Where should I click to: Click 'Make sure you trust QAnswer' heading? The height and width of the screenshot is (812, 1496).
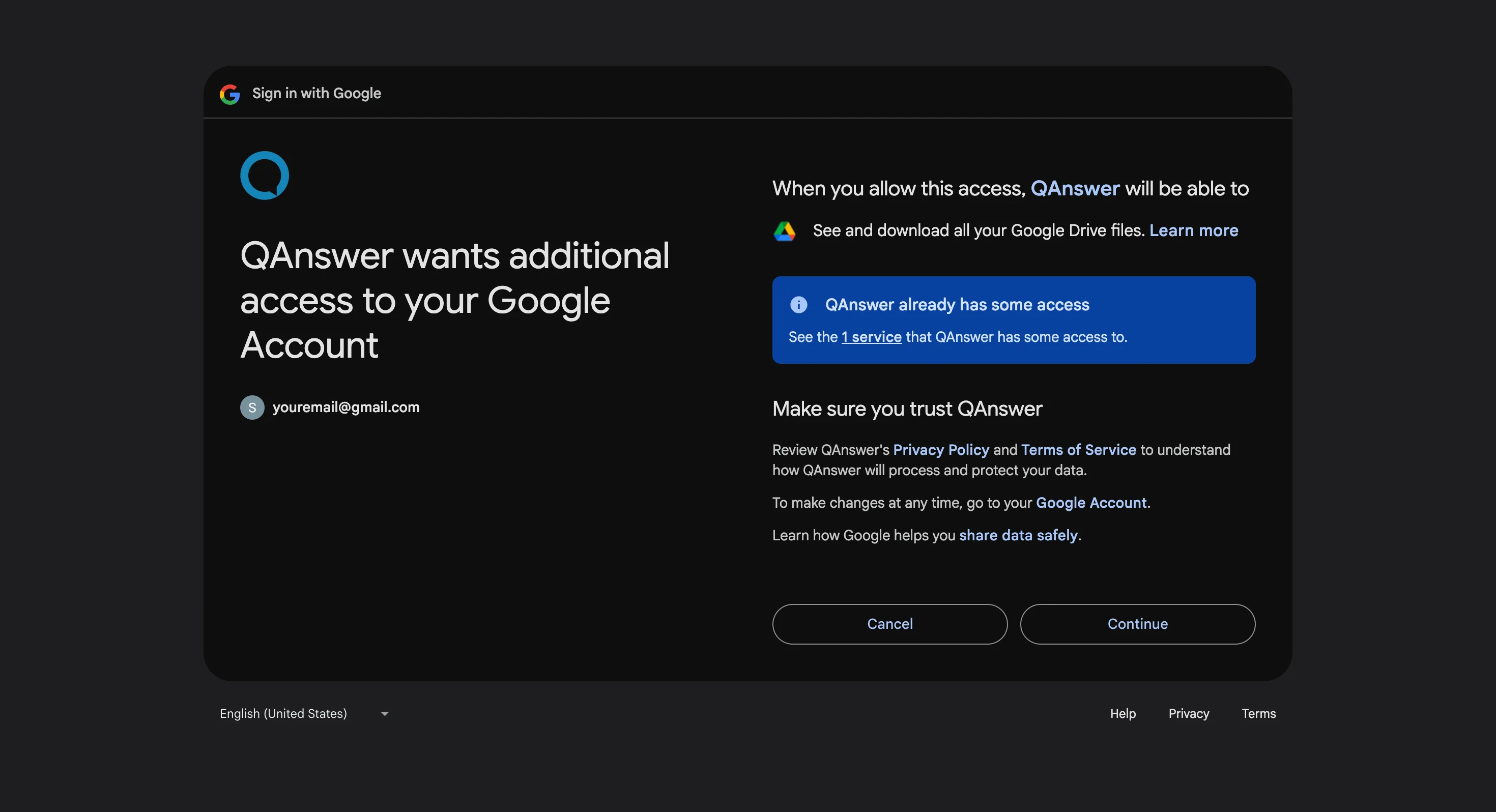coord(907,409)
